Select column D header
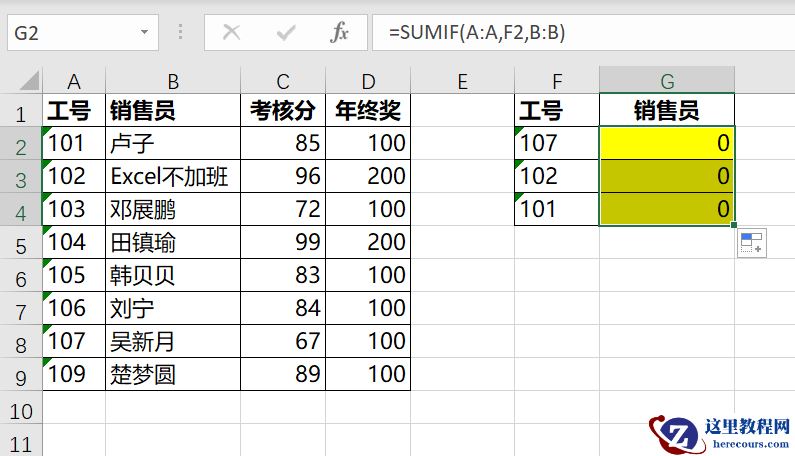The height and width of the screenshot is (456, 795). (x=368, y=81)
